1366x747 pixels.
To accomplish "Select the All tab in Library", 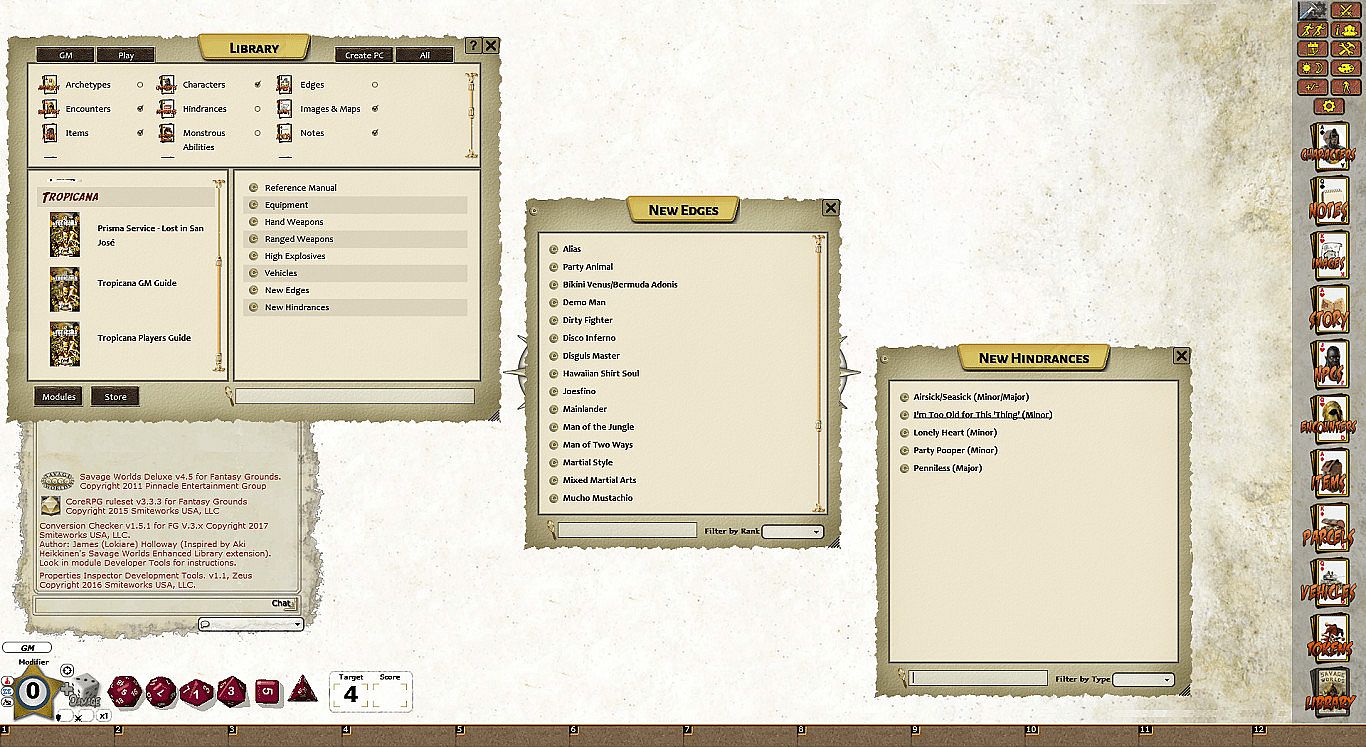I will [425, 56].
